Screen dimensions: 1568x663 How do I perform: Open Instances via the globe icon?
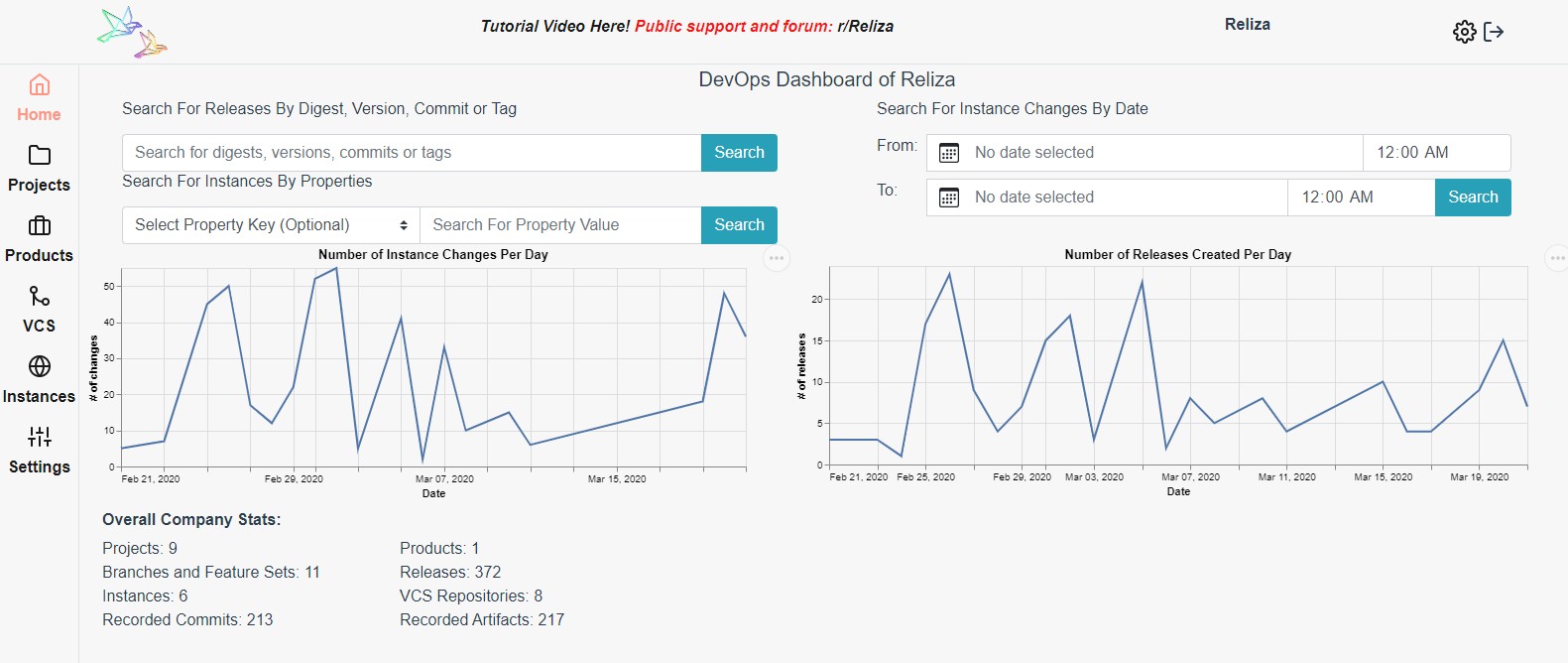coord(40,367)
